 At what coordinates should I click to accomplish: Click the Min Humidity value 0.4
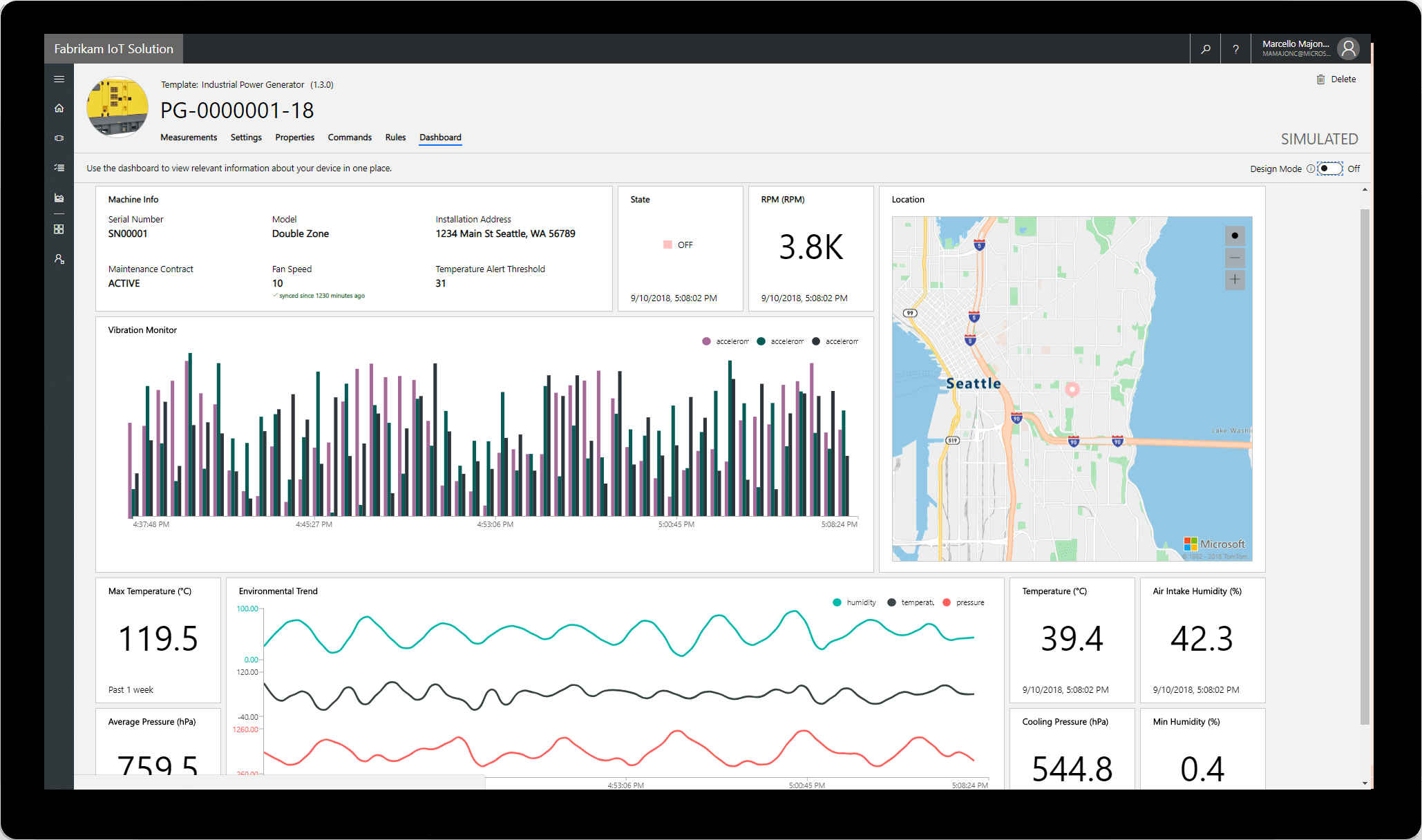tap(1202, 769)
